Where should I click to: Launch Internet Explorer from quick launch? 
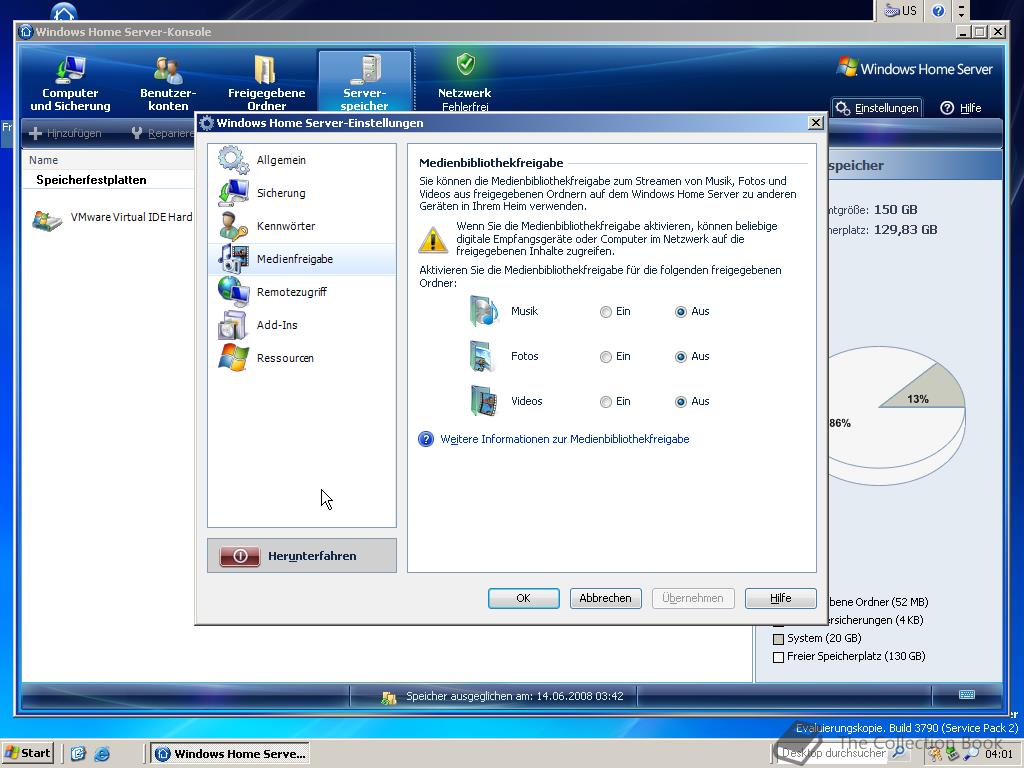pyautogui.click(x=102, y=754)
